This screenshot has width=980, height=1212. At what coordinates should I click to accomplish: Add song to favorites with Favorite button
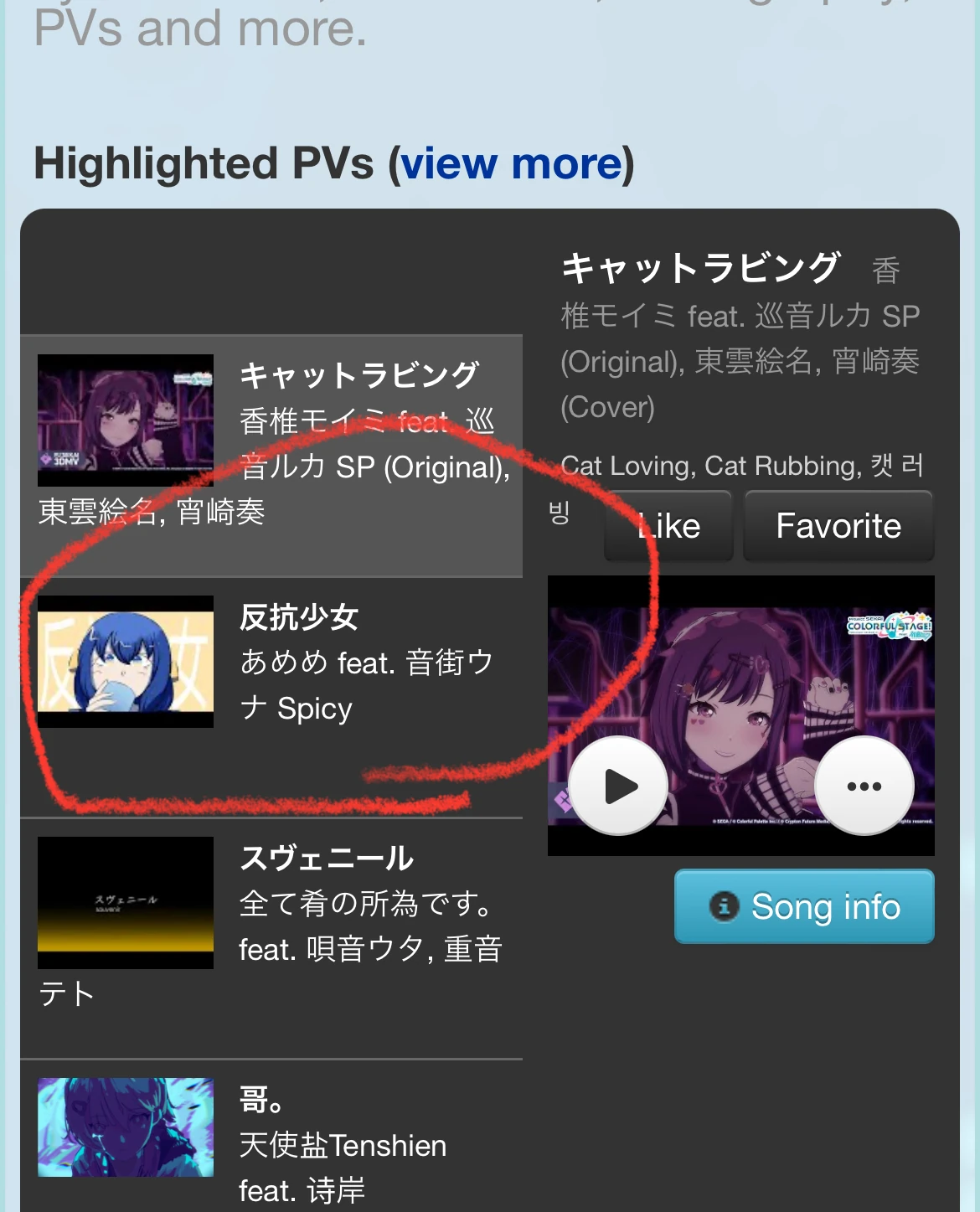pyautogui.click(x=838, y=526)
